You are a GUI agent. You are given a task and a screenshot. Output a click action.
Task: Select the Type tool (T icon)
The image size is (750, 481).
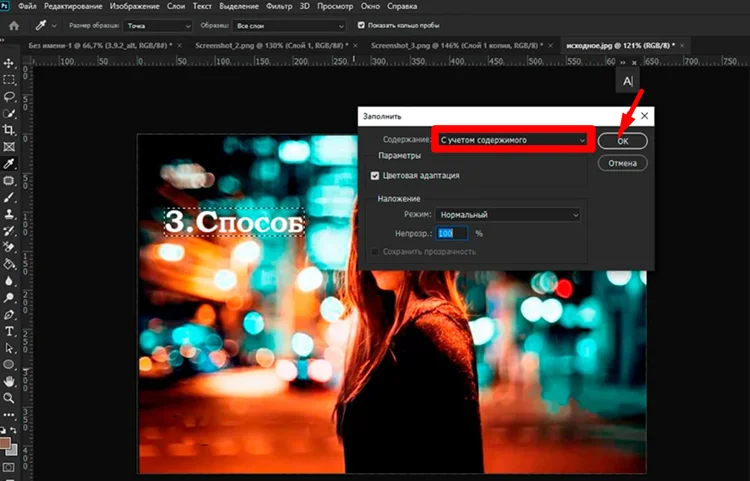[9, 331]
